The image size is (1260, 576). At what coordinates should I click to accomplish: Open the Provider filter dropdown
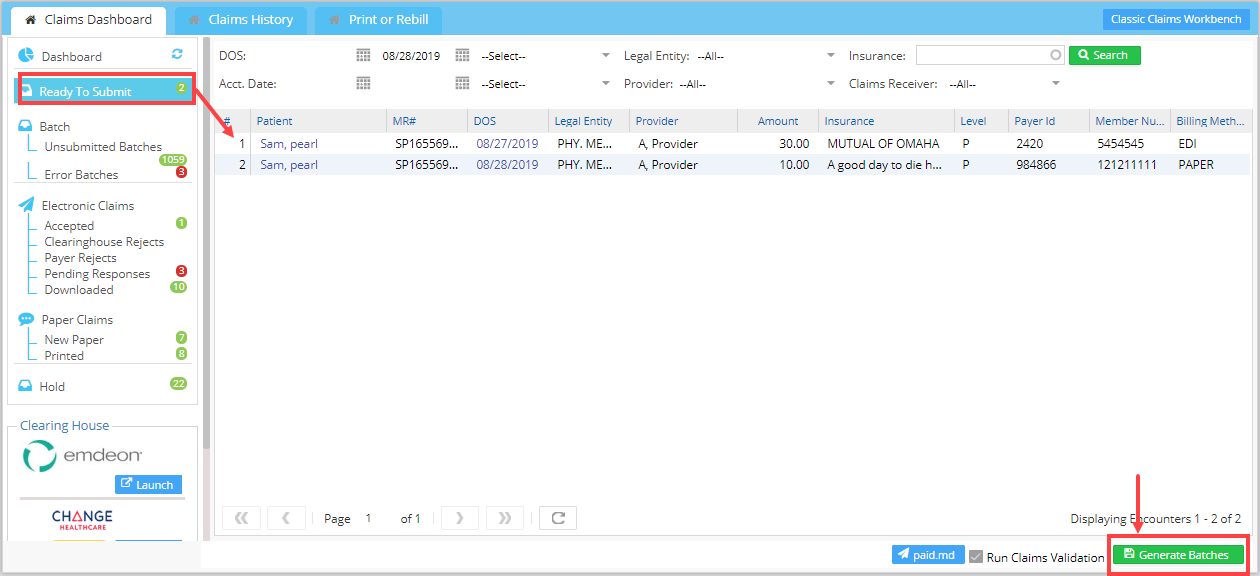point(831,84)
